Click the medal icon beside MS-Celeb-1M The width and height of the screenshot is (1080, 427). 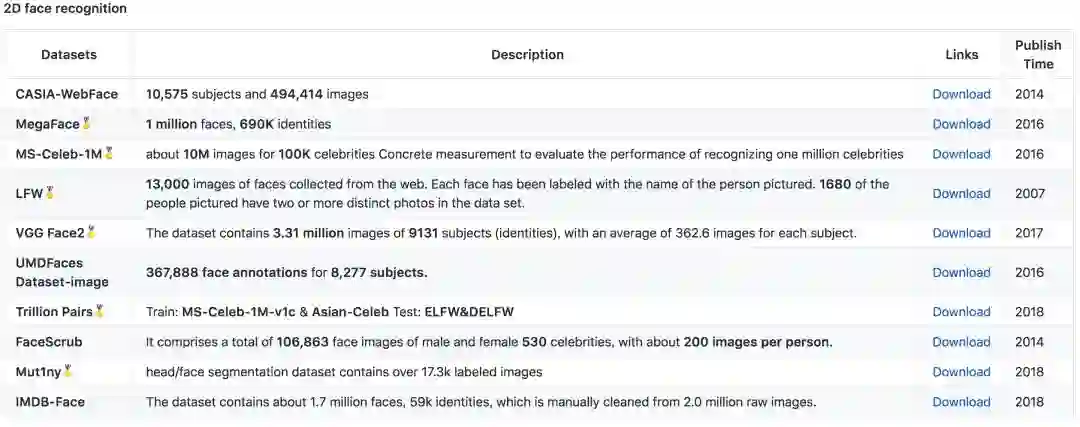tap(109, 154)
